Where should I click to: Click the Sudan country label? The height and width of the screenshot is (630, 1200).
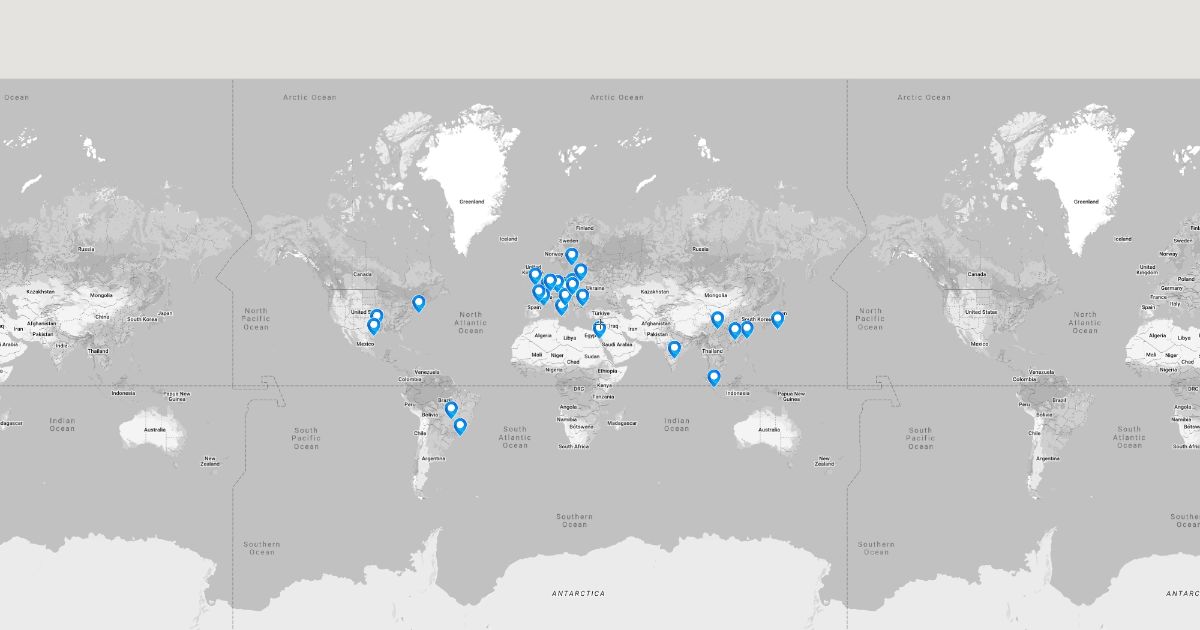coord(592,356)
